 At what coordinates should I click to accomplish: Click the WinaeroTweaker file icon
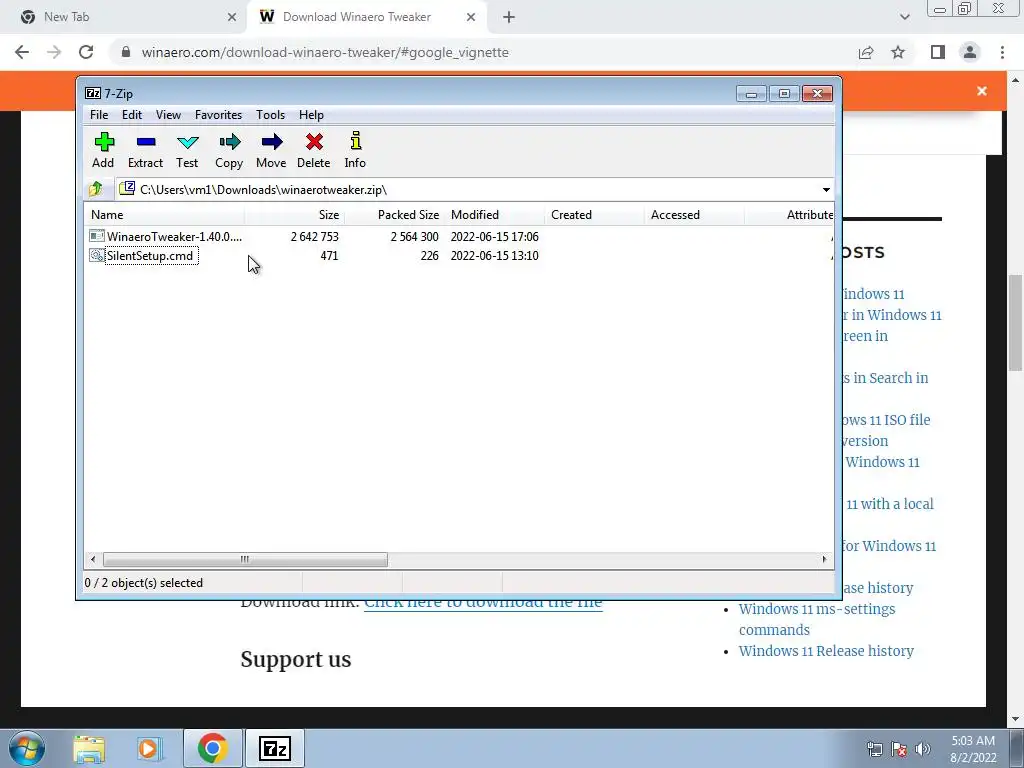tap(97, 236)
